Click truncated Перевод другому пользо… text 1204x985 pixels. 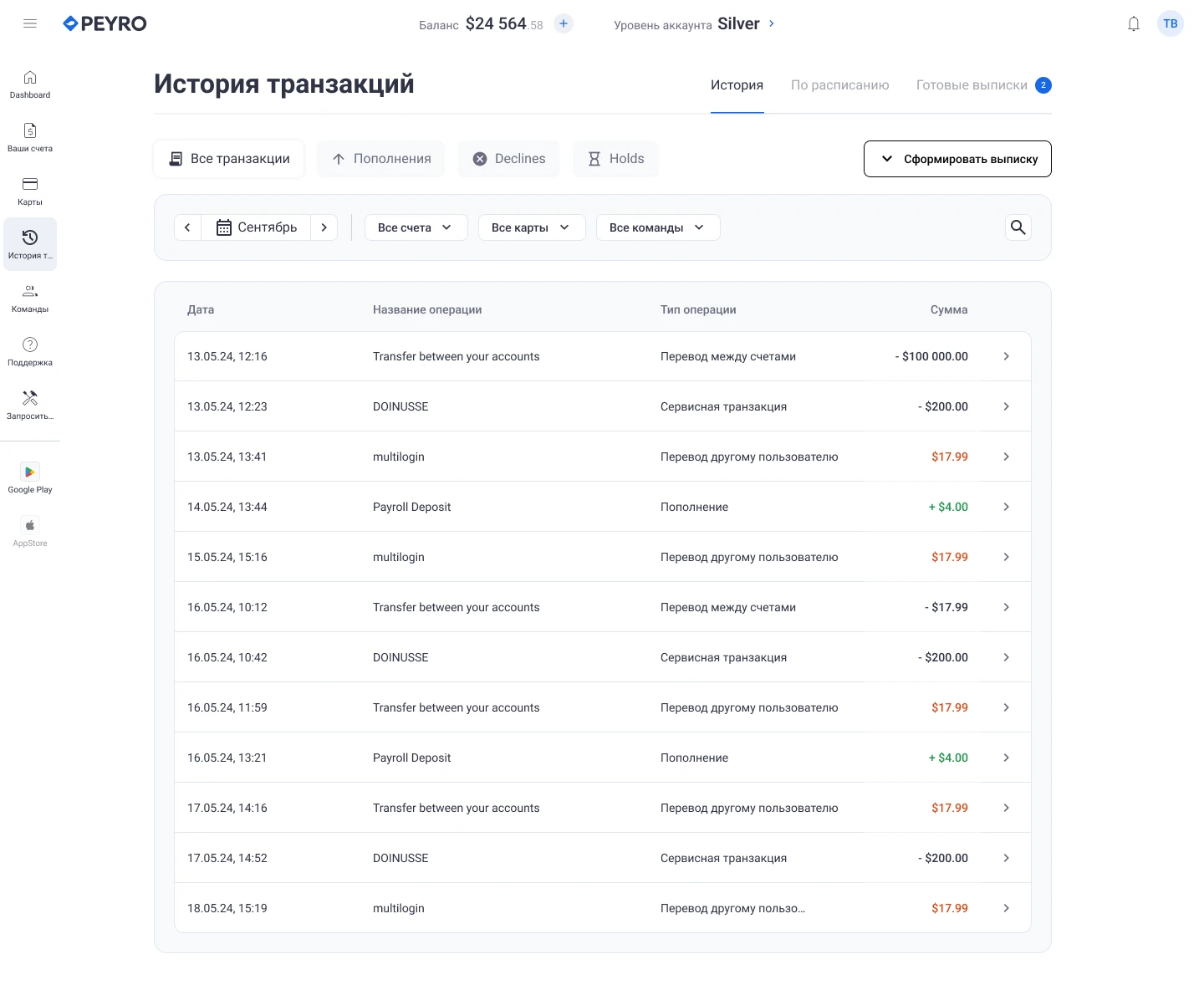click(x=732, y=908)
